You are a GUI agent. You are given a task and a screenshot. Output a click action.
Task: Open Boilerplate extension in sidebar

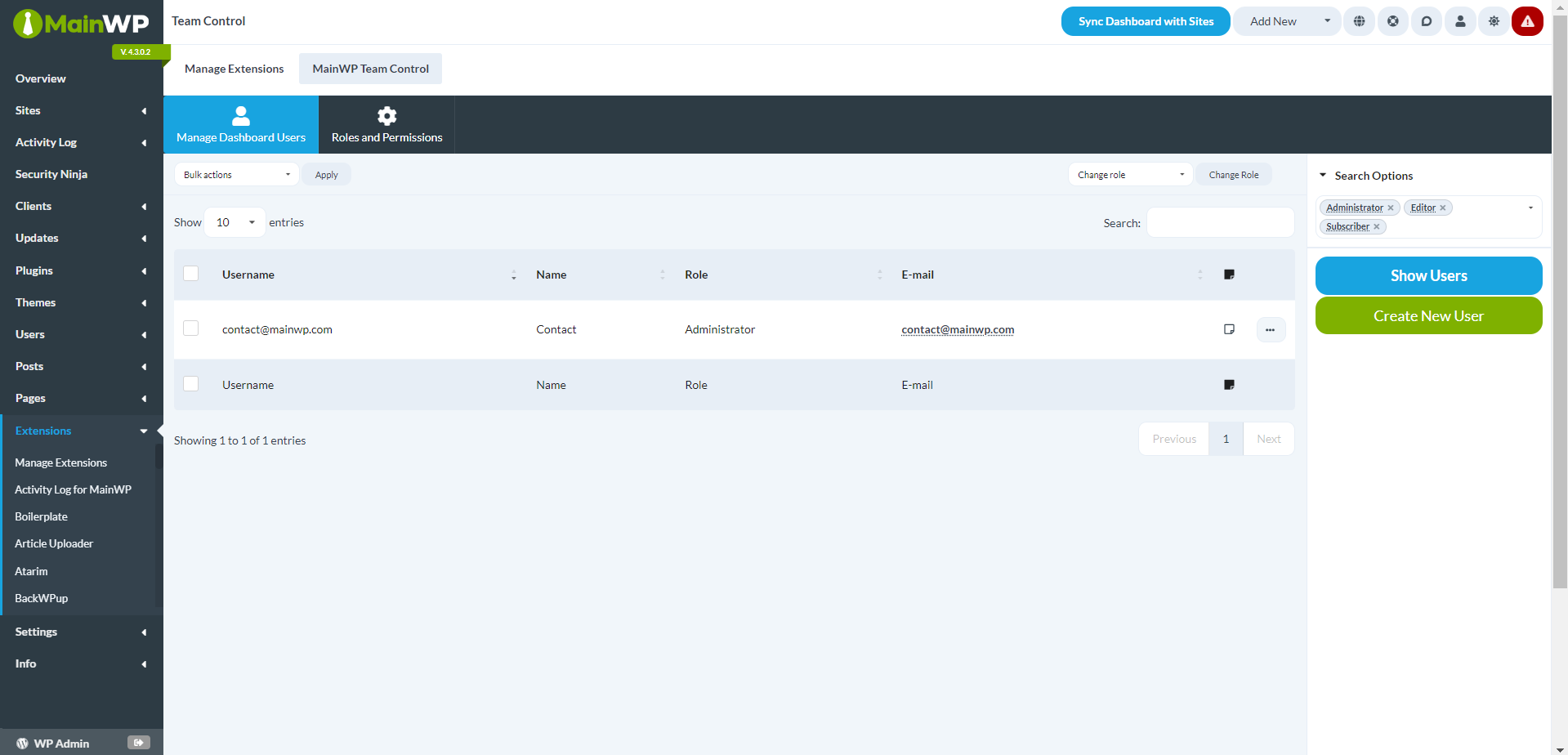coord(41,516)
